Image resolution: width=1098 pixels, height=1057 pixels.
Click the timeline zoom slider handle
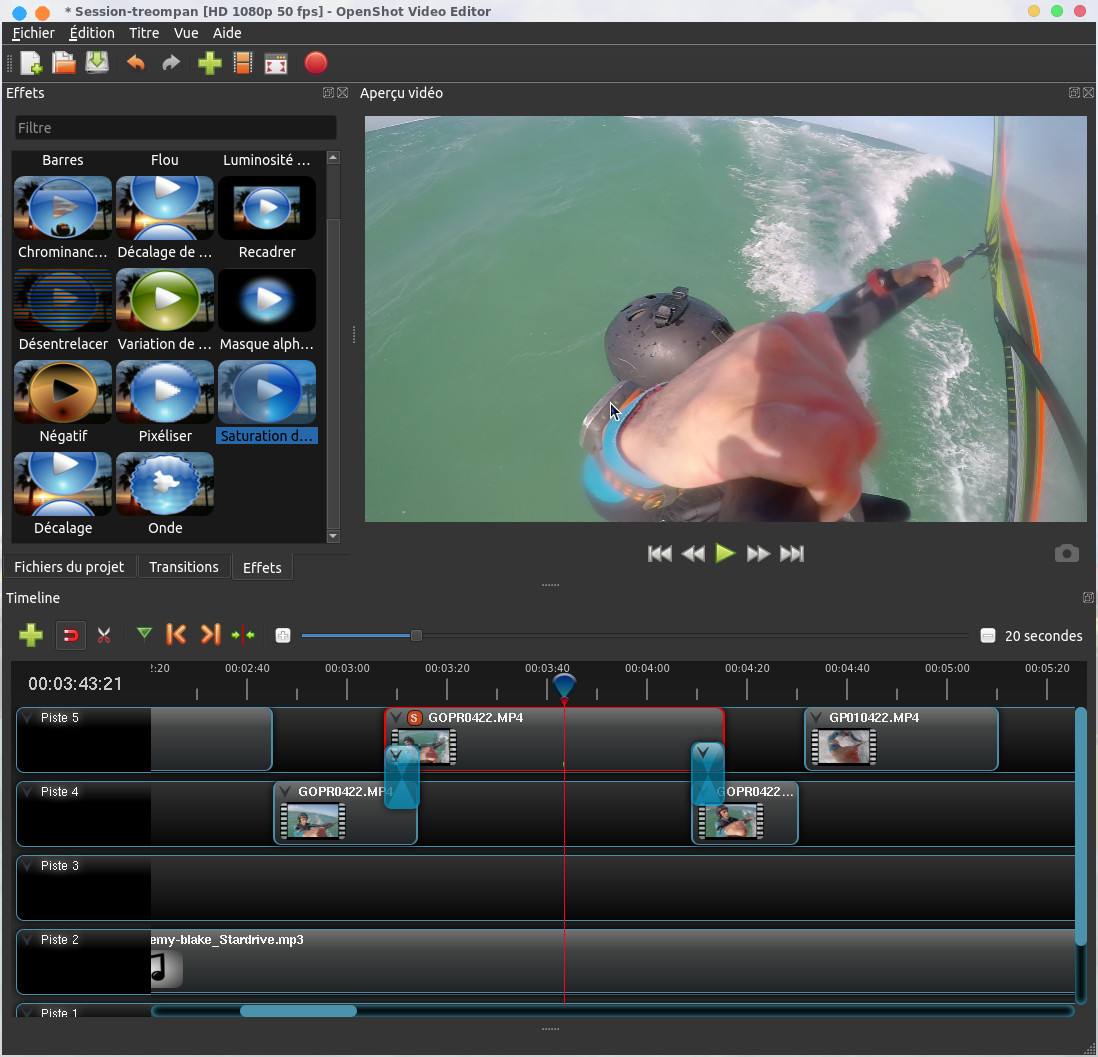(416, 636)
